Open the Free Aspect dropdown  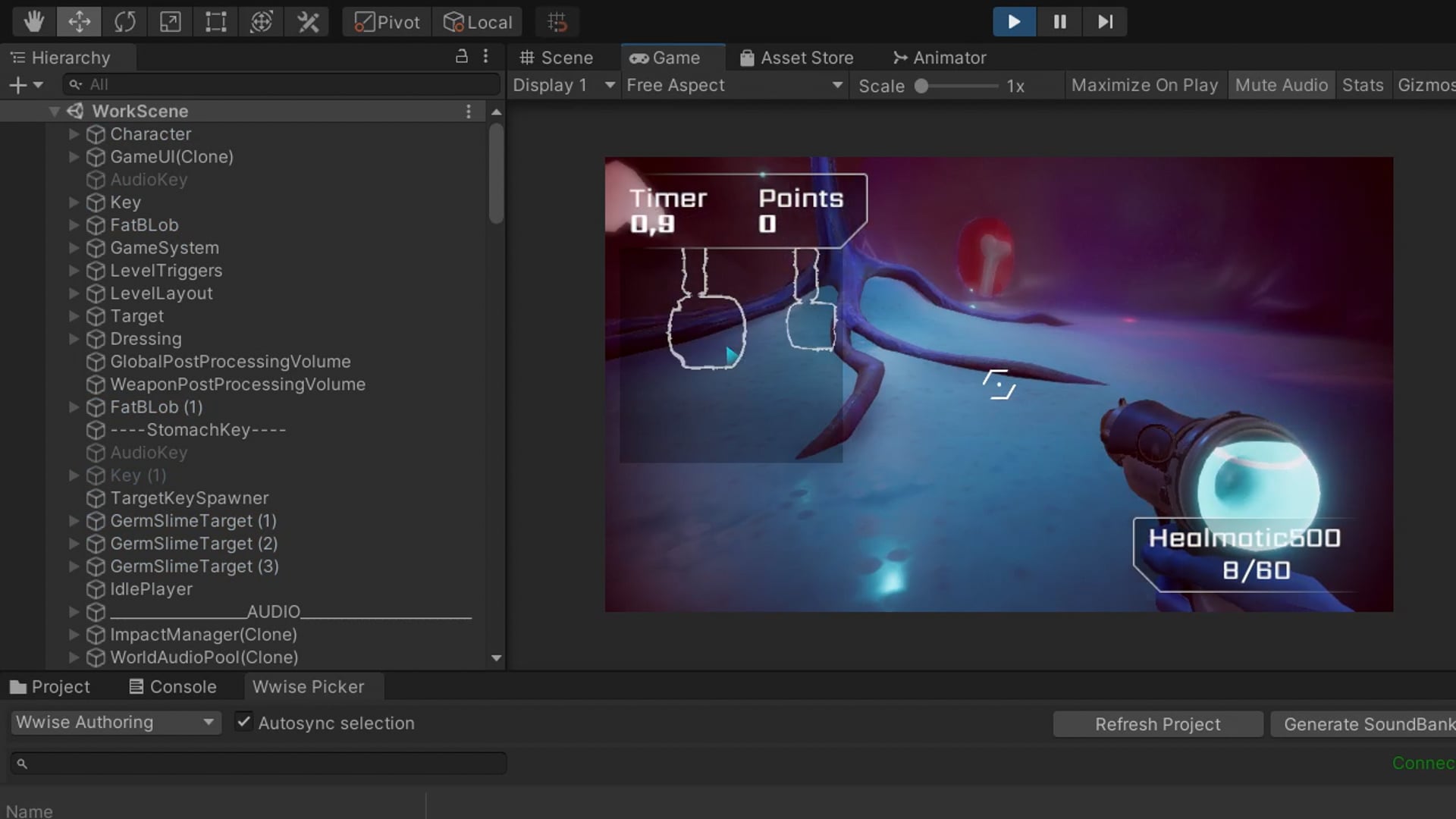coord(735,85)
